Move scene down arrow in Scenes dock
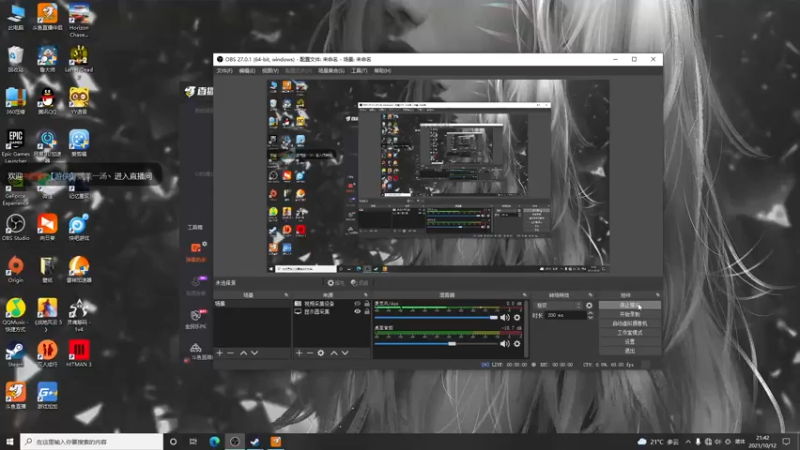 click(x=255, y=353)
